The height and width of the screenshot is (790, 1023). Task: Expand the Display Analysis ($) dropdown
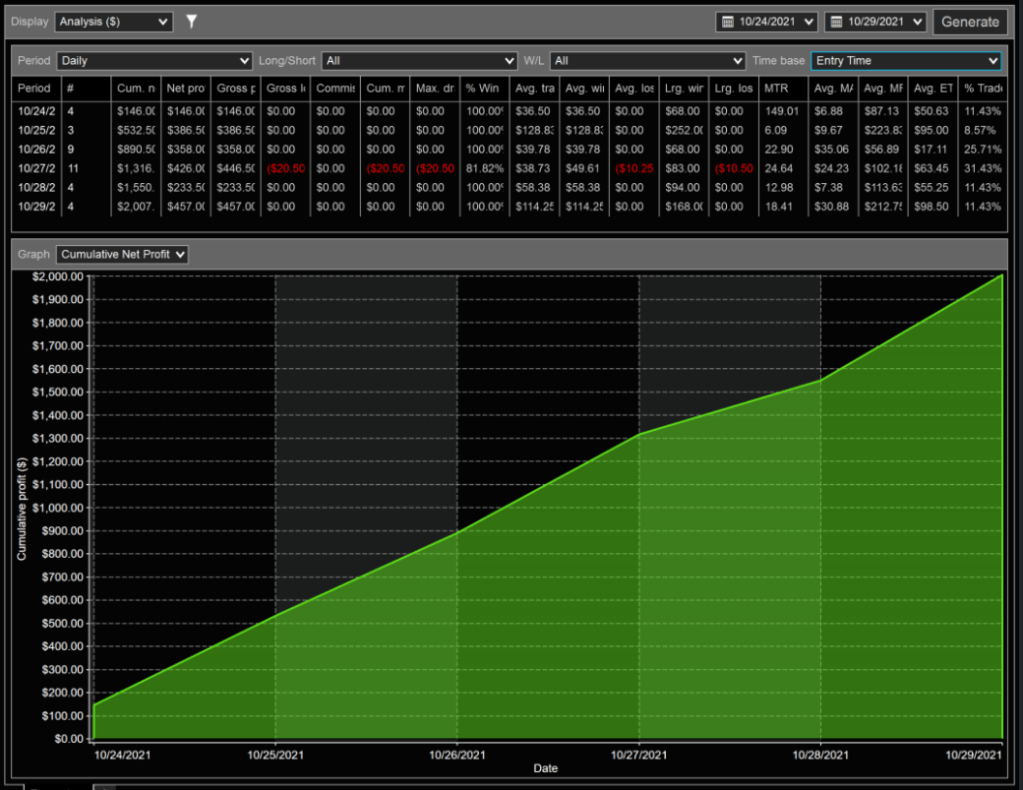point(114,21)
